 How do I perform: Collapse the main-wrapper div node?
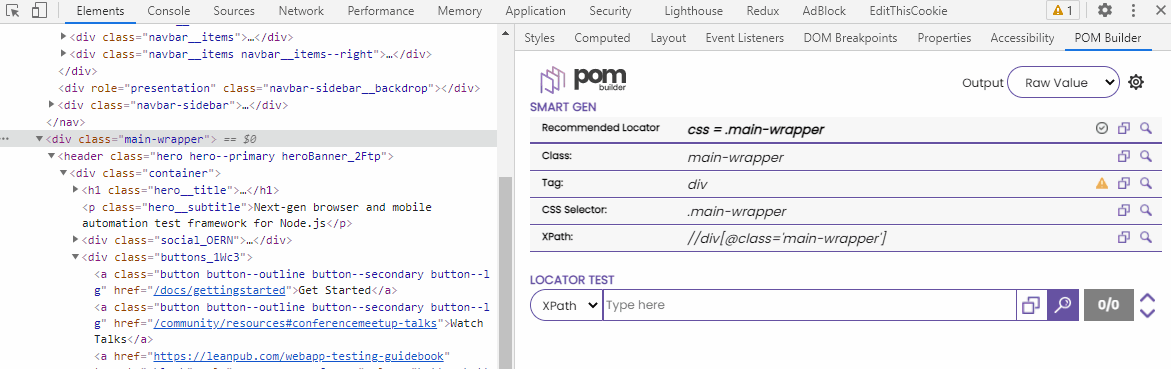[39, 139]
